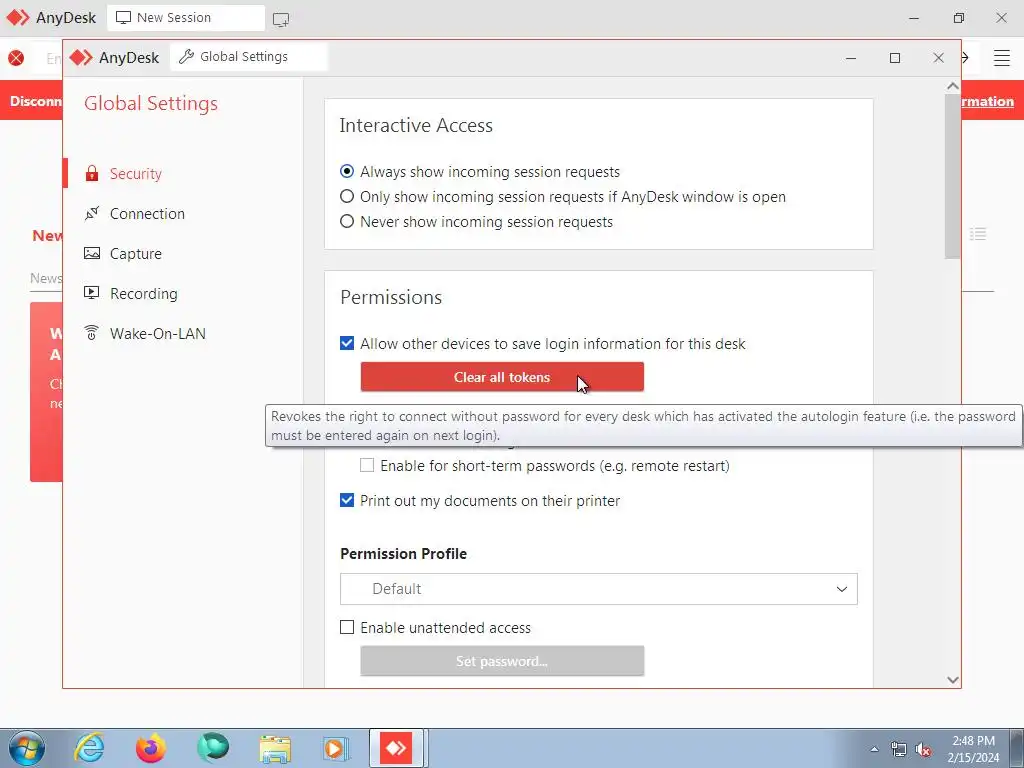
Task: Switch to the New Session tab in main window
Action: pos(185,18)
